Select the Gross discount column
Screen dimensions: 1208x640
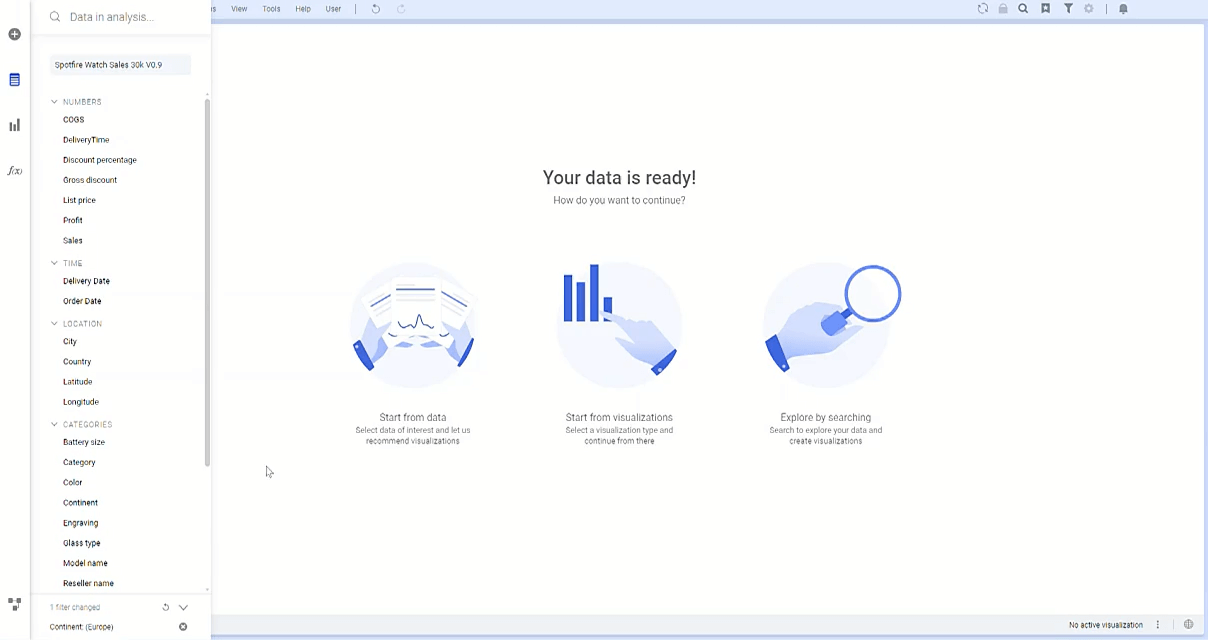tap(90, 180)
